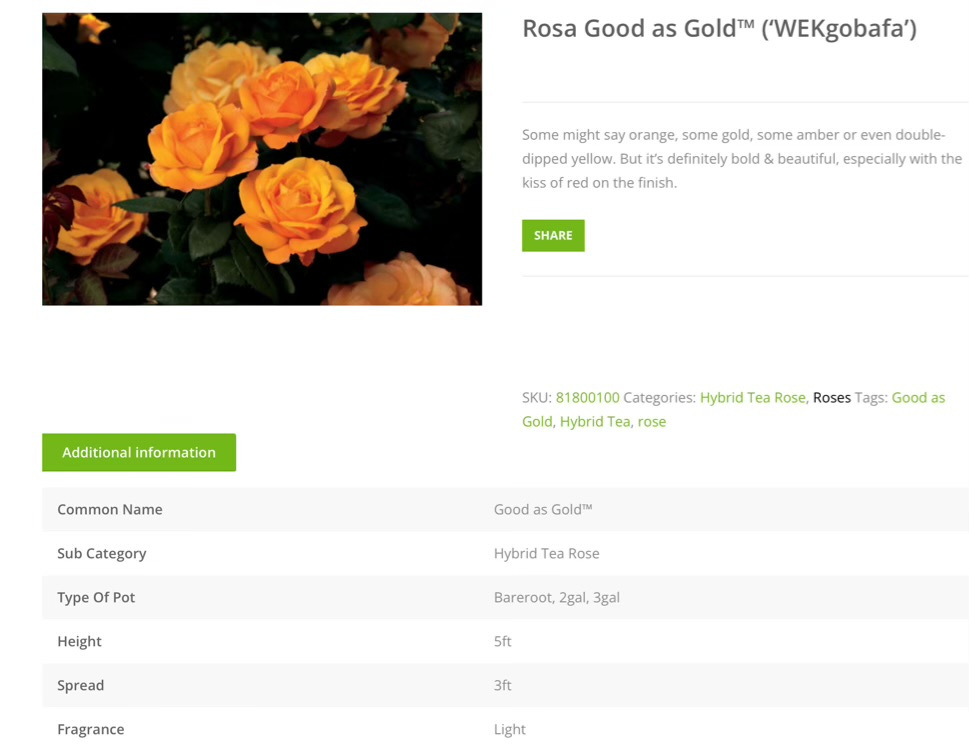Click the Type Of Pot row label
The width and height of the screenshot is (969, 748).
coord(96,597)
